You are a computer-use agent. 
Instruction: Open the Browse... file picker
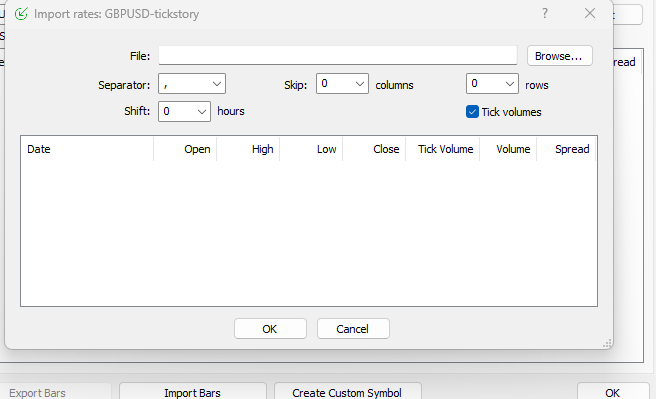pyautogui.click(x=559, y=56)
